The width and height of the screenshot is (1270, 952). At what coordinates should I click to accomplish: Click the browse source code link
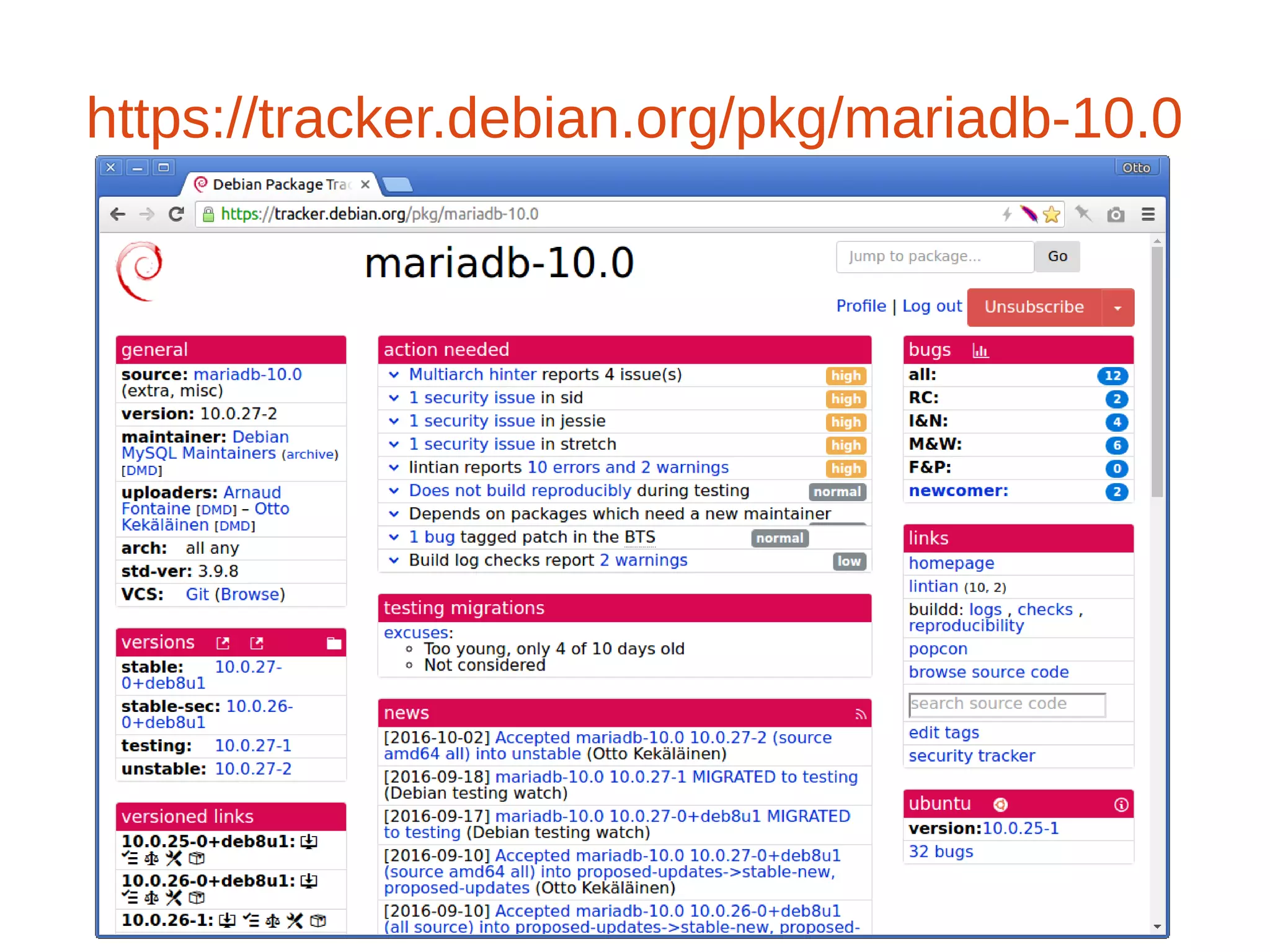[x=988, y=672]
